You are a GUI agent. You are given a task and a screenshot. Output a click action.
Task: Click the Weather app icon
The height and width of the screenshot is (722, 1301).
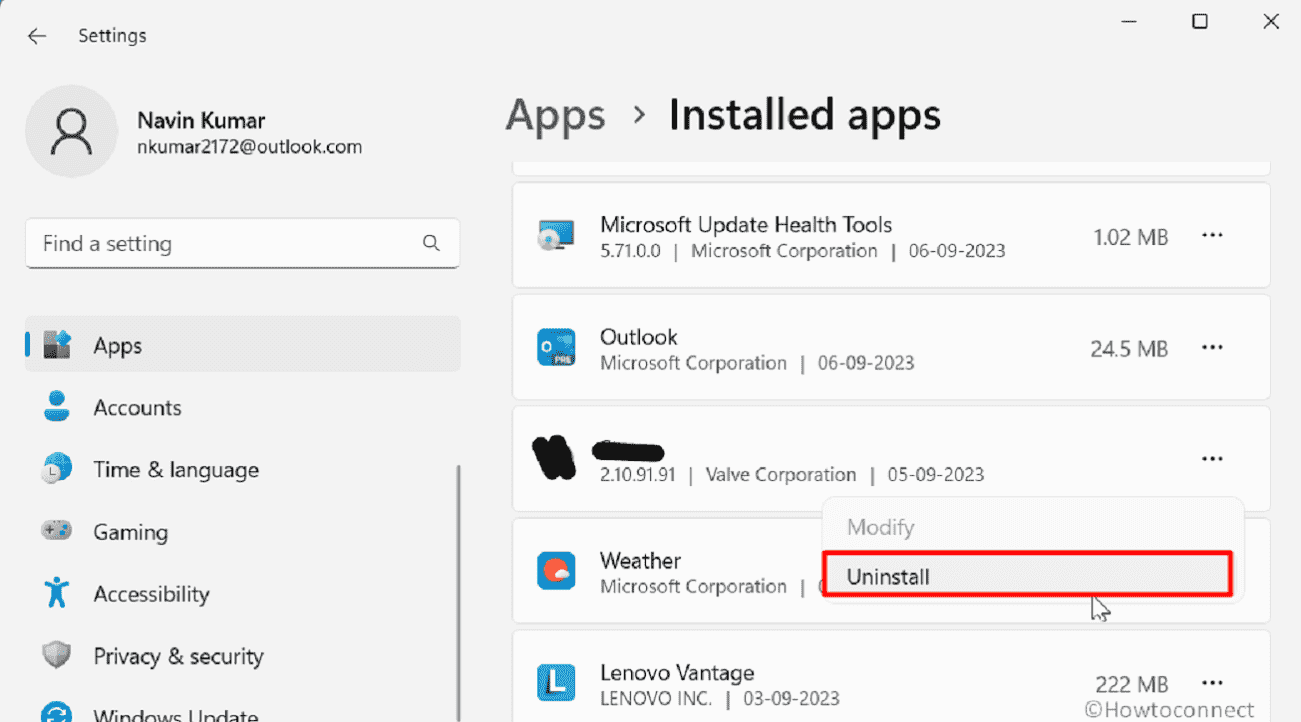[x=556, y=571]
